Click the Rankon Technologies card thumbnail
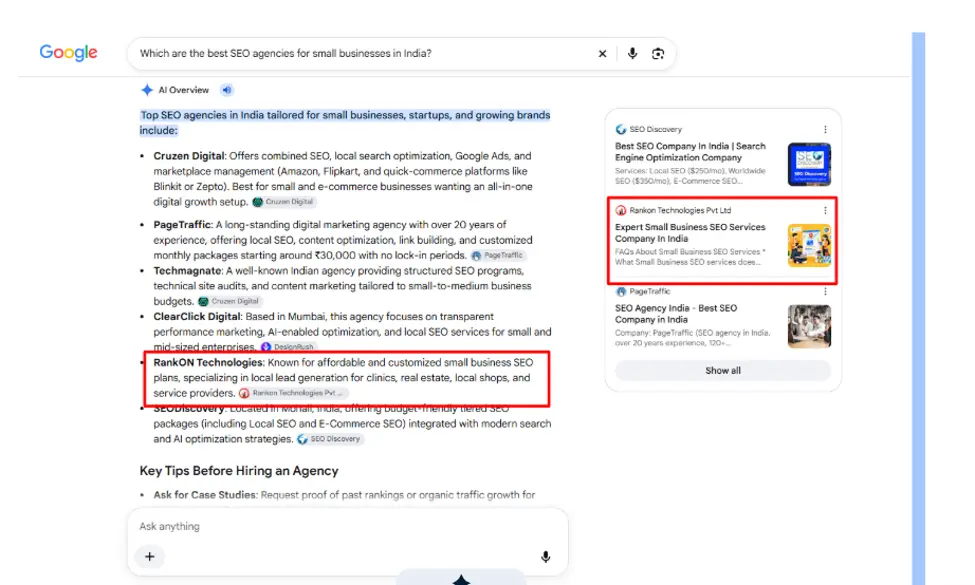This screenshot has width=975, height=585. [x=809, y=246]
